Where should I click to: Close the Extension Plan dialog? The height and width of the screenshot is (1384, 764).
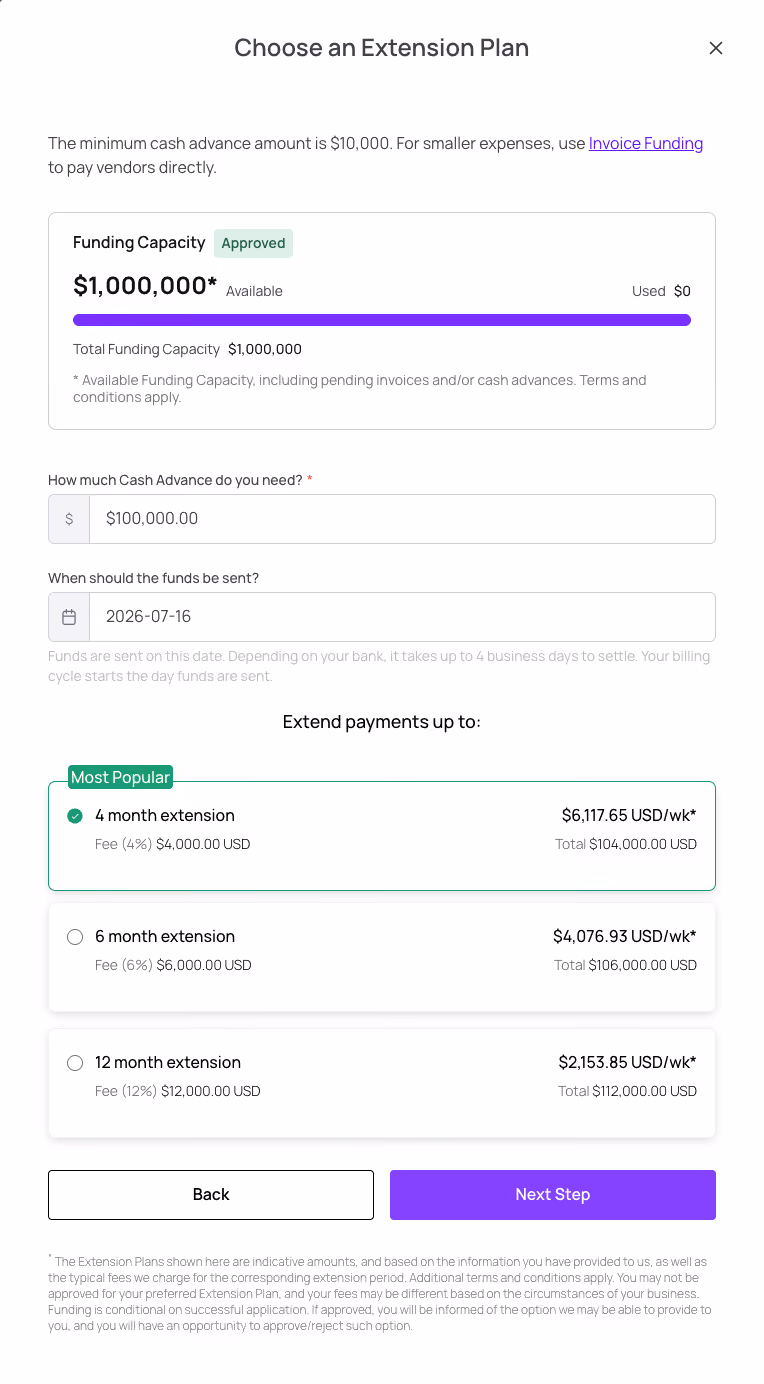click(715, 48)
